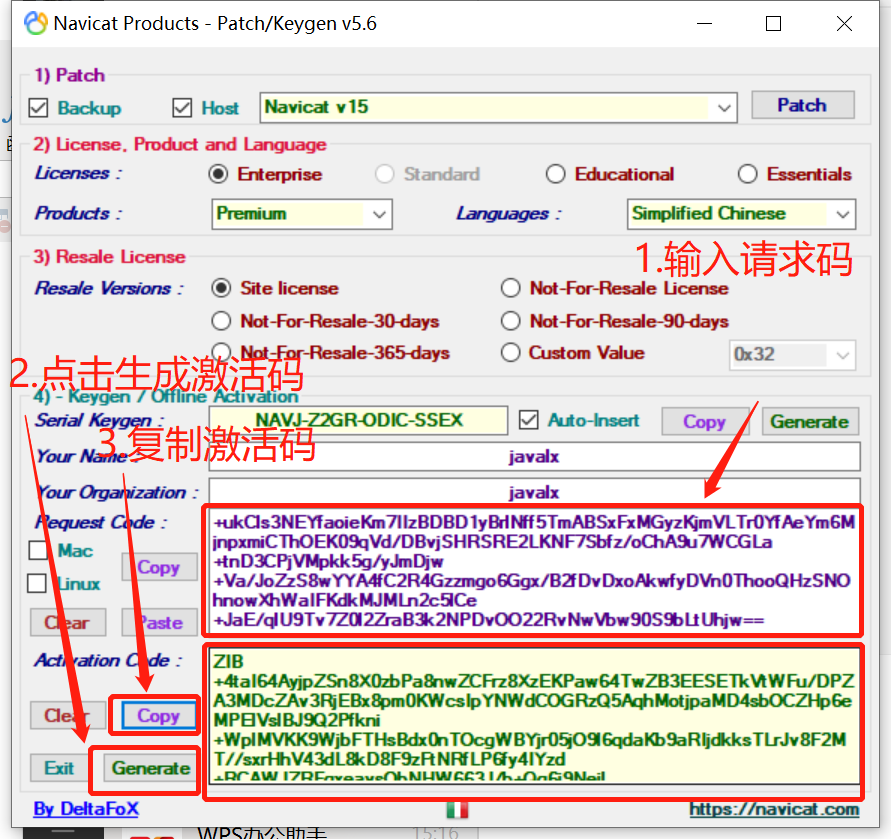Screen dimensions: 891x839
Task: Paste into the request code box
Action: click(x=160, y=622)
